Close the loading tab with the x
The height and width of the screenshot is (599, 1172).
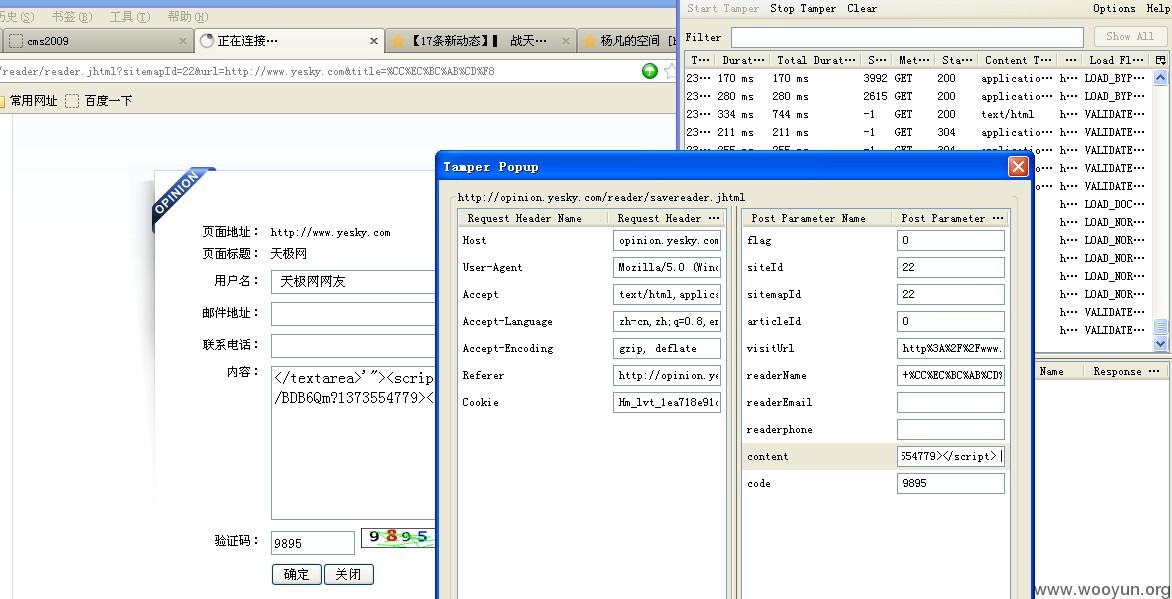click(x=374, y=41)
